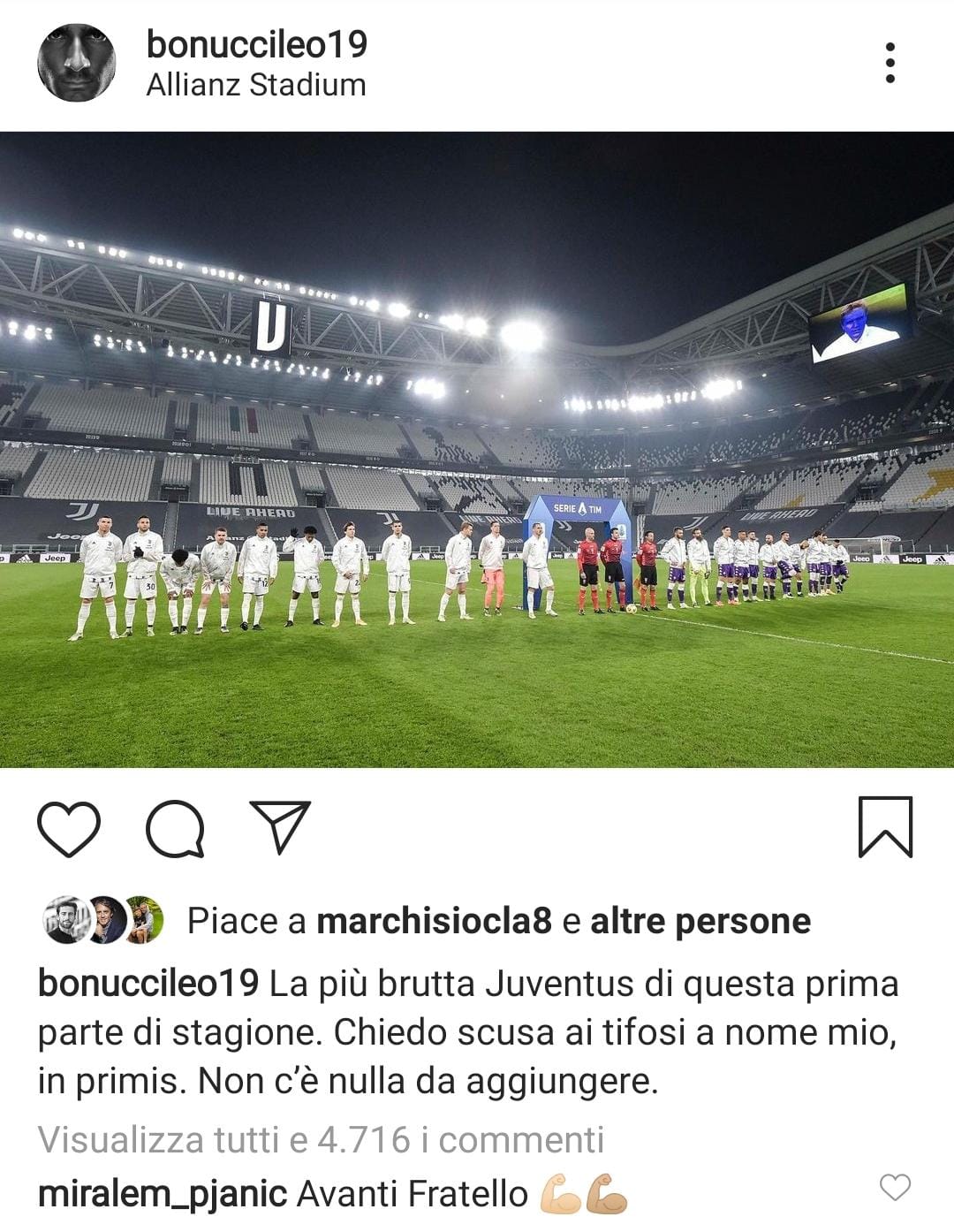Save the post with the bookmark icon

pyautogui.click(x=885, y=827)
